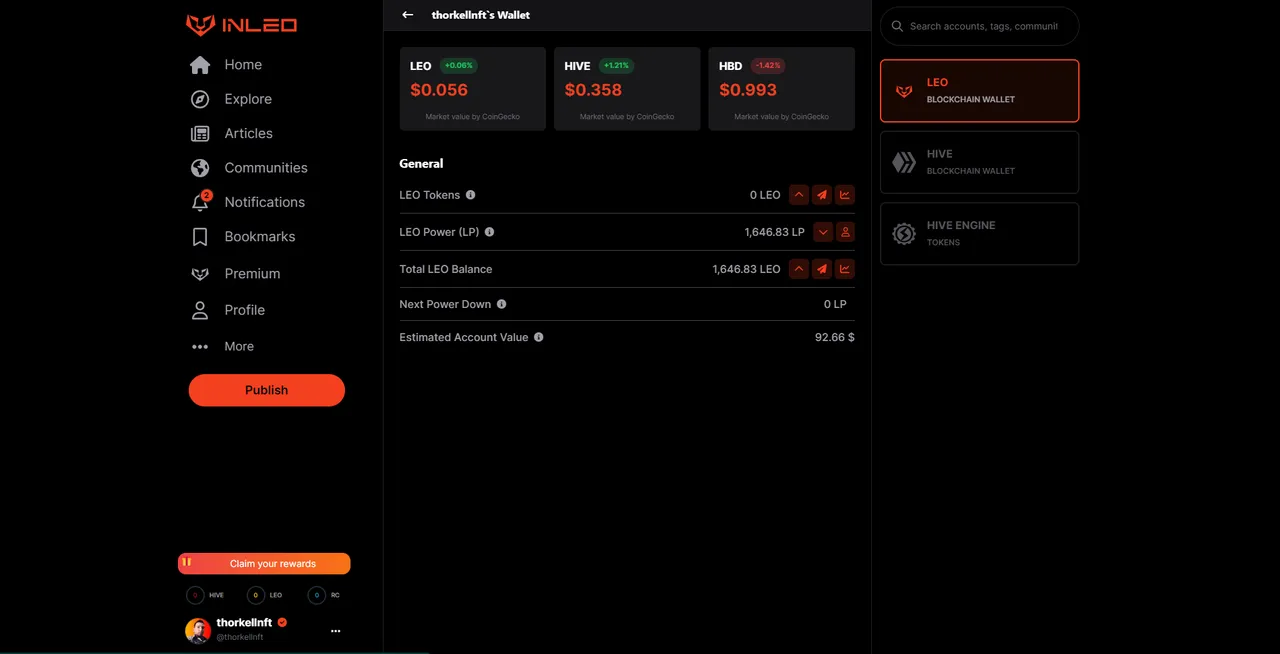The width and height of the screenshot is (1280, 654).
Task: Click the General section heading
Action: 421,164
